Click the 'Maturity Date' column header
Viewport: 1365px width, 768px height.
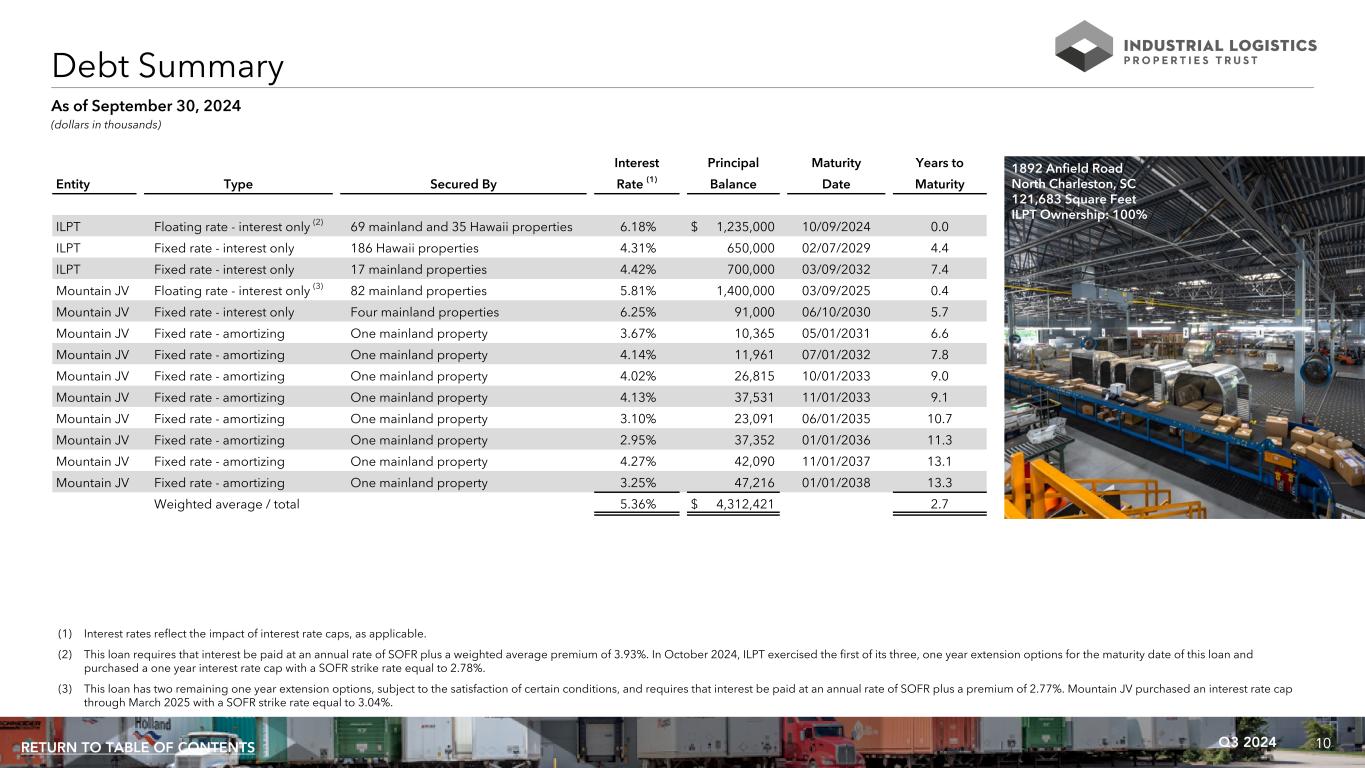[836, 173]
